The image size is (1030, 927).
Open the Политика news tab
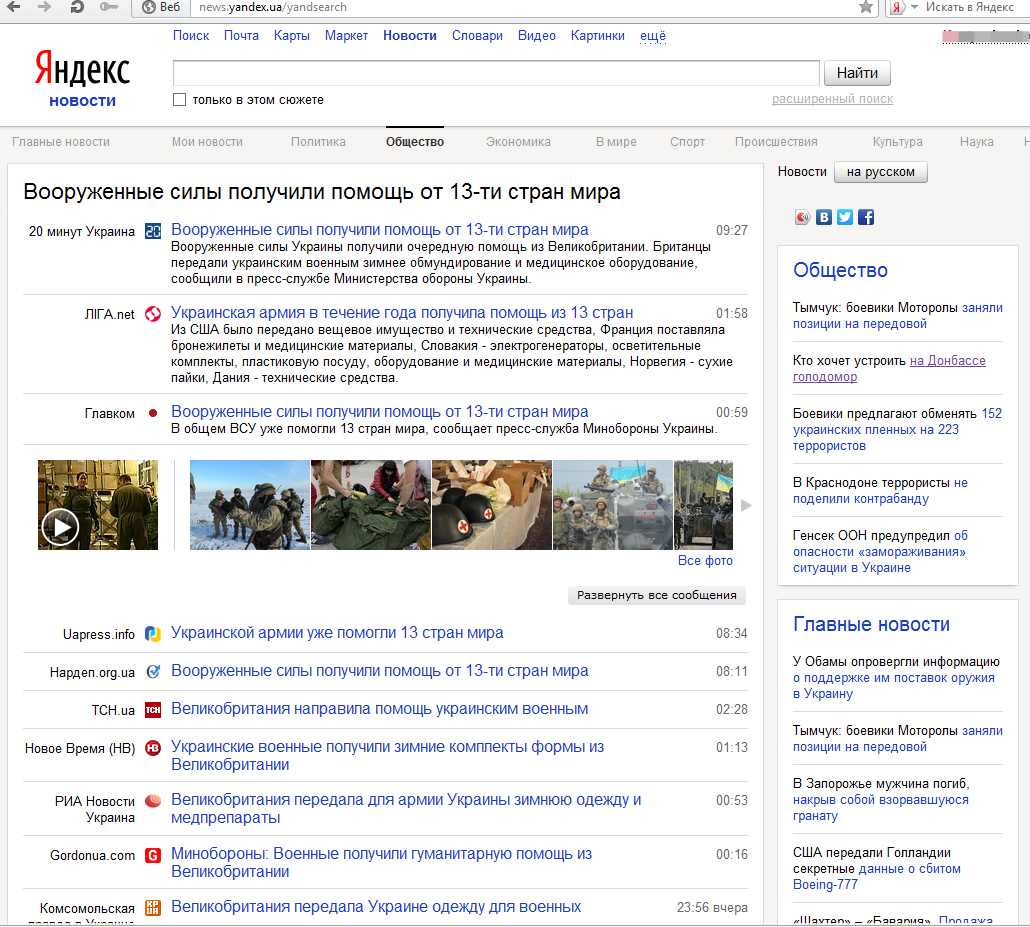pyautogui.click(x=318, y=142)
